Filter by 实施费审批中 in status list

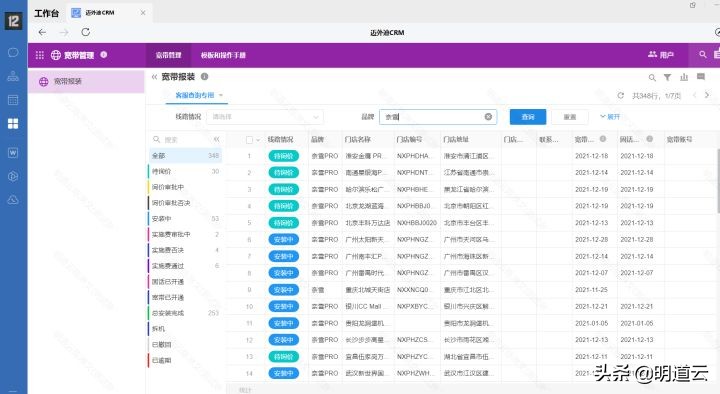pos(186,234)
